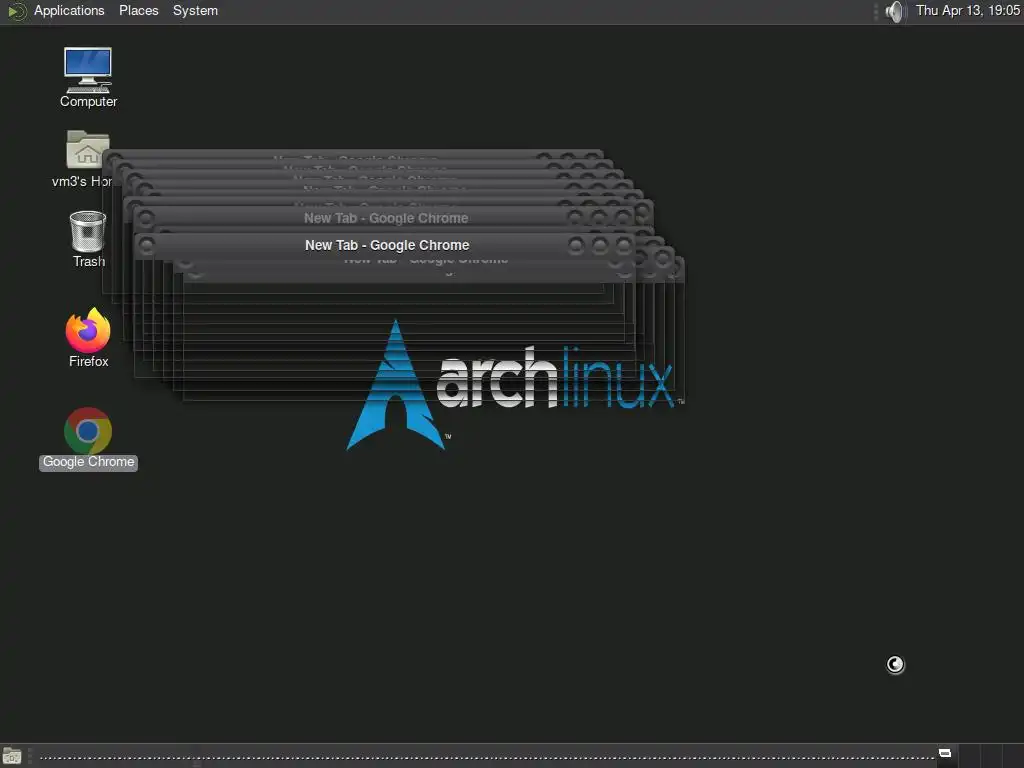Open the clock showing Thu Apr 13

point(967,10)
